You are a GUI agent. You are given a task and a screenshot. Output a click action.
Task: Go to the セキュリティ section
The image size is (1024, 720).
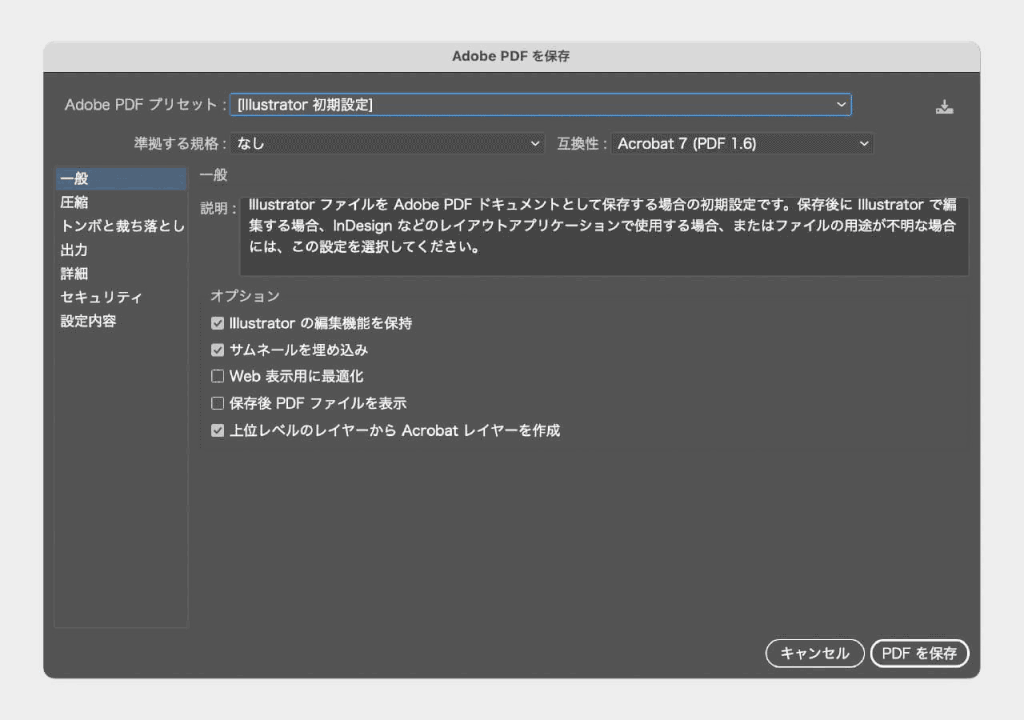pyautogui.click(x=121, y=297)
